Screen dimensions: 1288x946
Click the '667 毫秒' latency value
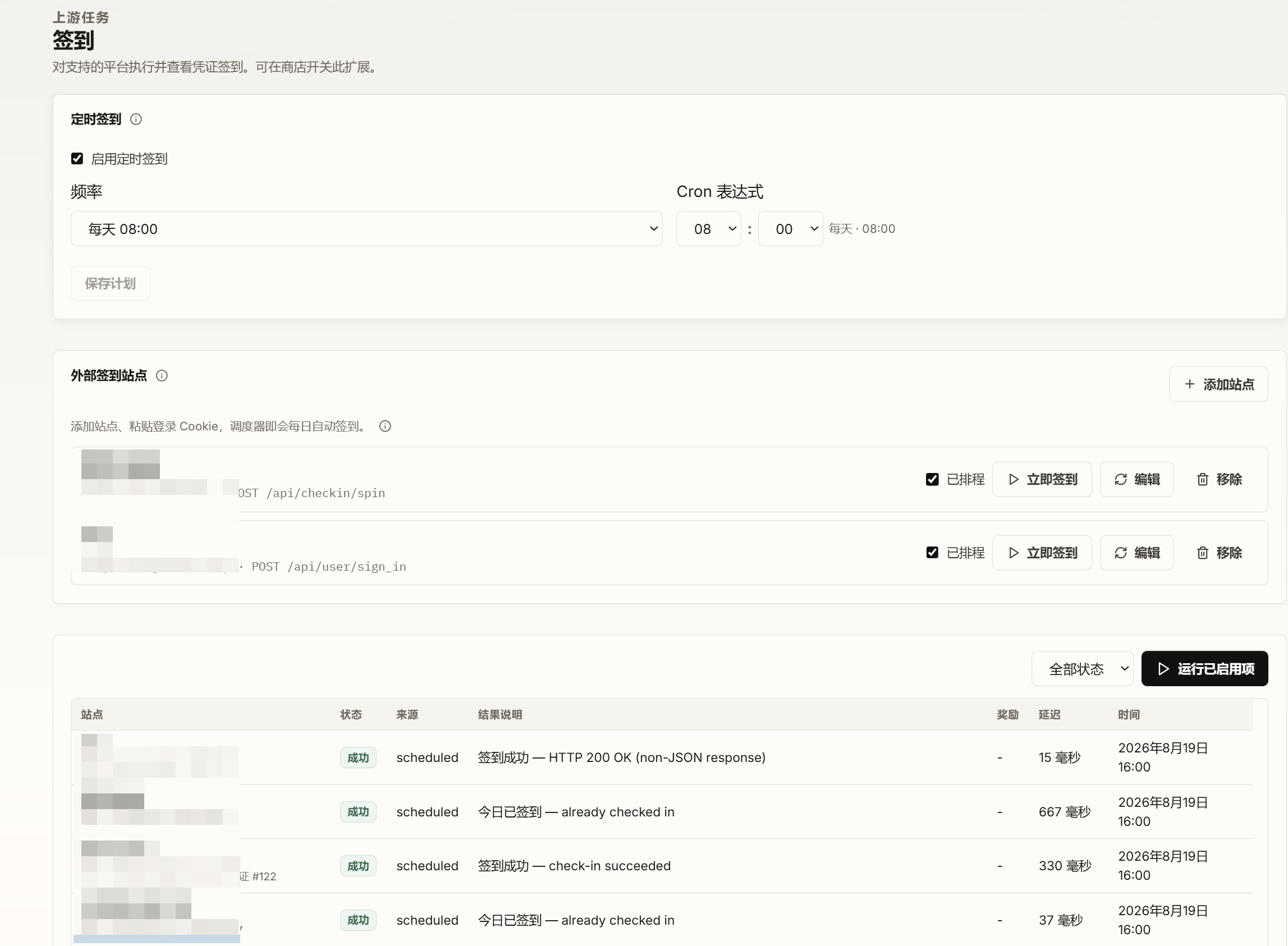click(1065, 812)
